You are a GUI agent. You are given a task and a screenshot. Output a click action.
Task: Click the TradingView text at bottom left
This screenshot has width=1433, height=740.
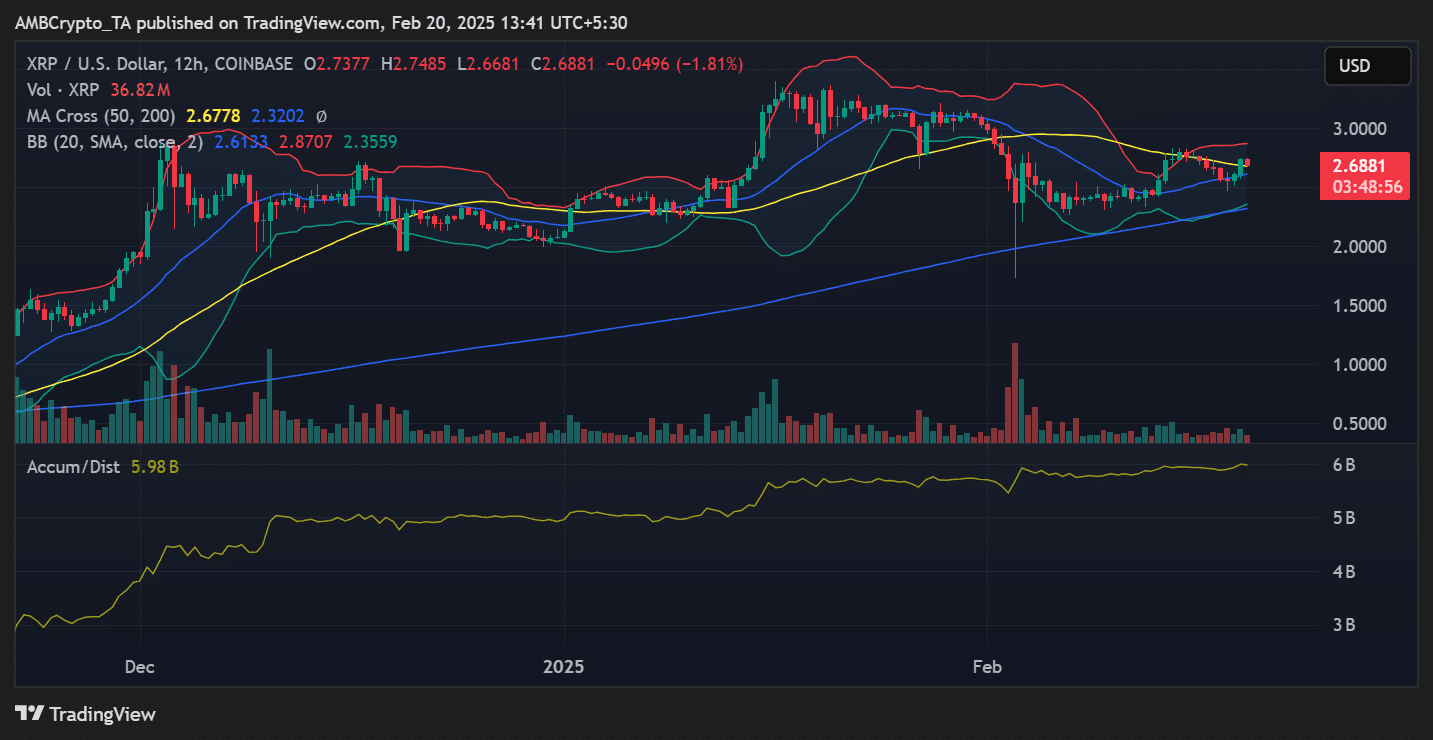coord(102,714)
